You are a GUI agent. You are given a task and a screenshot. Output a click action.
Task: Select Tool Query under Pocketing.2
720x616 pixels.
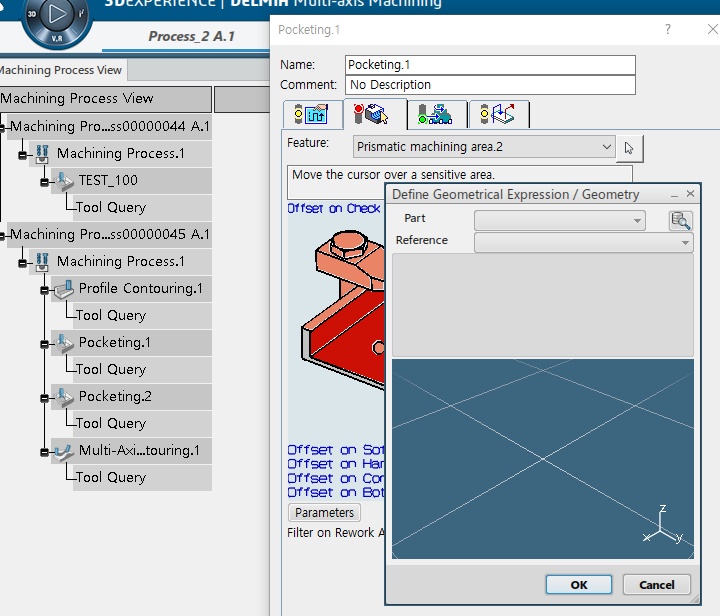pos(111,423)
